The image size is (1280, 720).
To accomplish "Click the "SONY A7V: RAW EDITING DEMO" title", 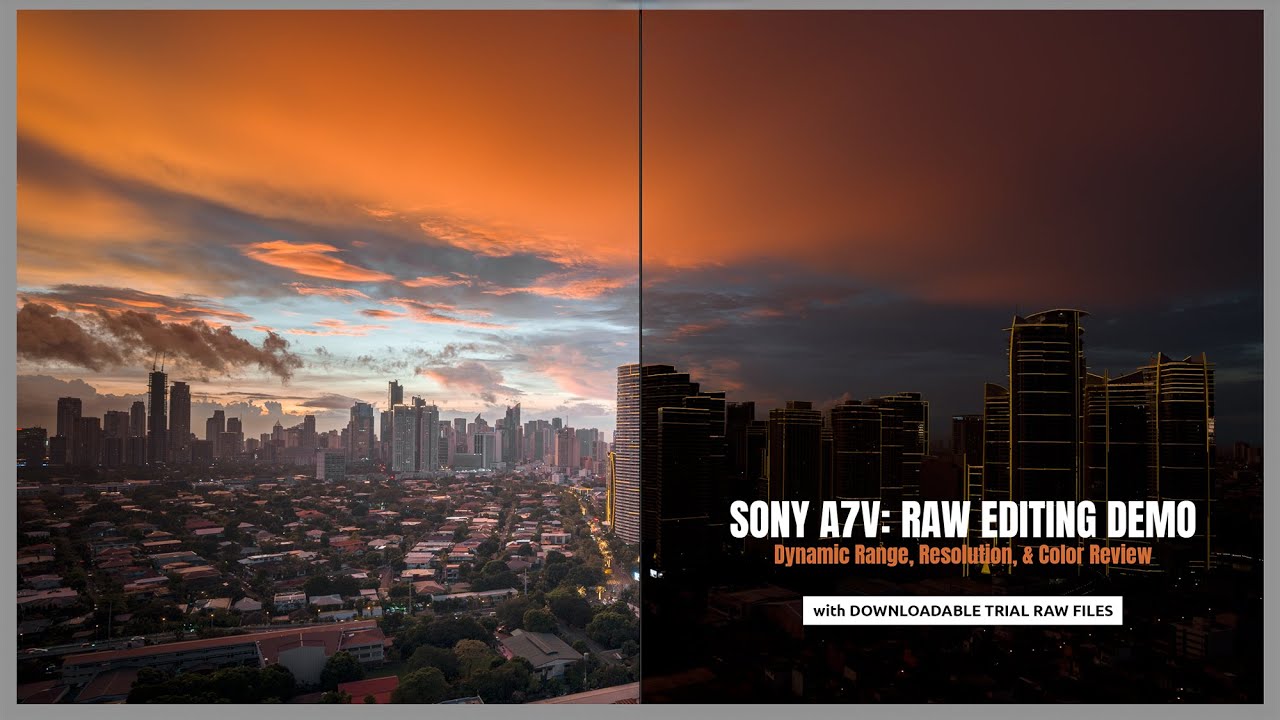I will (x=962, y=520).
